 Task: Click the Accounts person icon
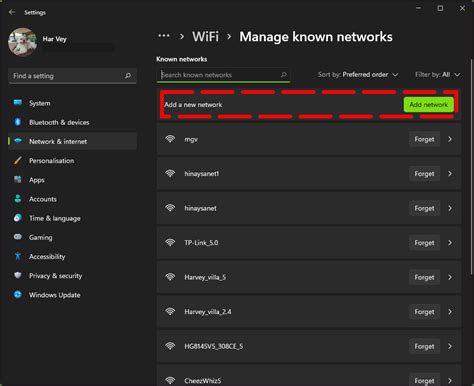18,199
